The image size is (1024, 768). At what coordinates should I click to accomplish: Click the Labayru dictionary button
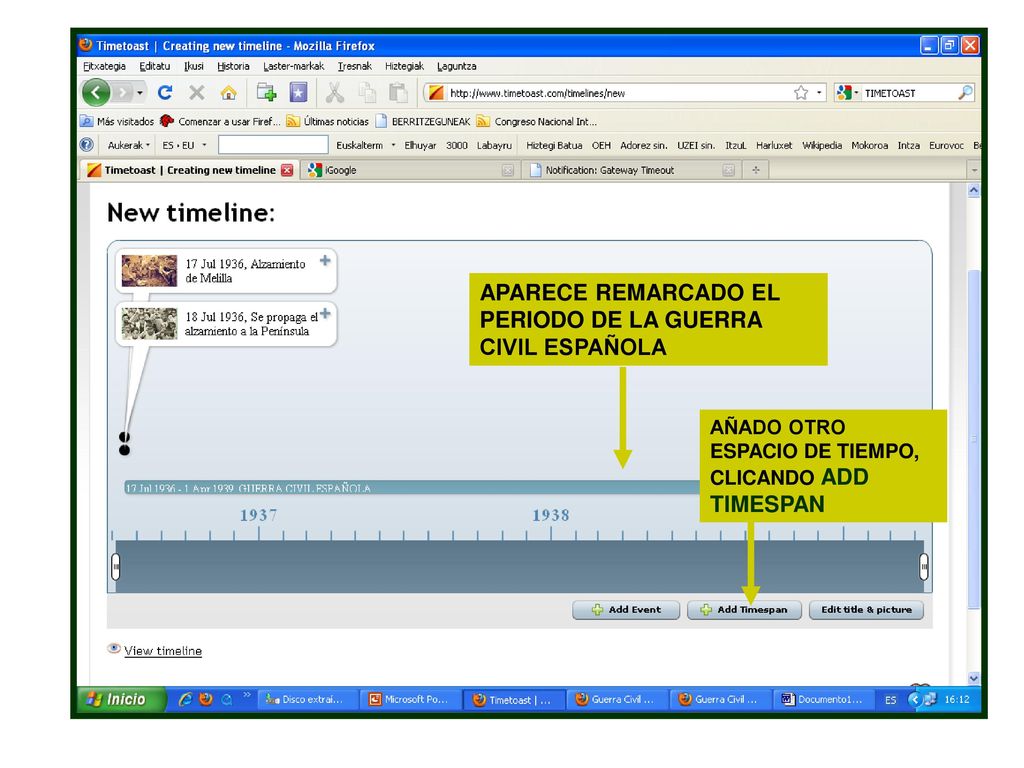tap(494, 145)
